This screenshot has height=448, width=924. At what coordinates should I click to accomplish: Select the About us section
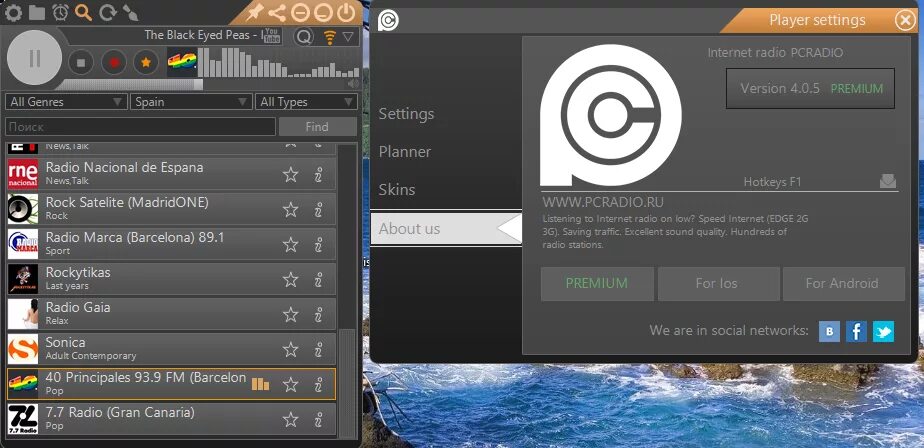(446, 229)
